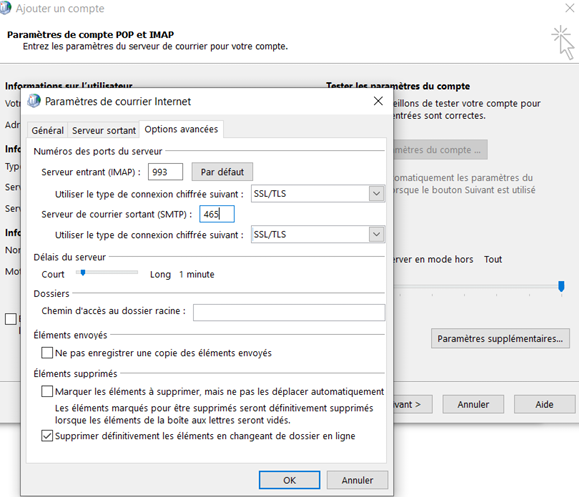Viewport: 579px width, 497px height.
Task: Click Annuler in the Internet mail dialog
Action: tap(357, 480)
